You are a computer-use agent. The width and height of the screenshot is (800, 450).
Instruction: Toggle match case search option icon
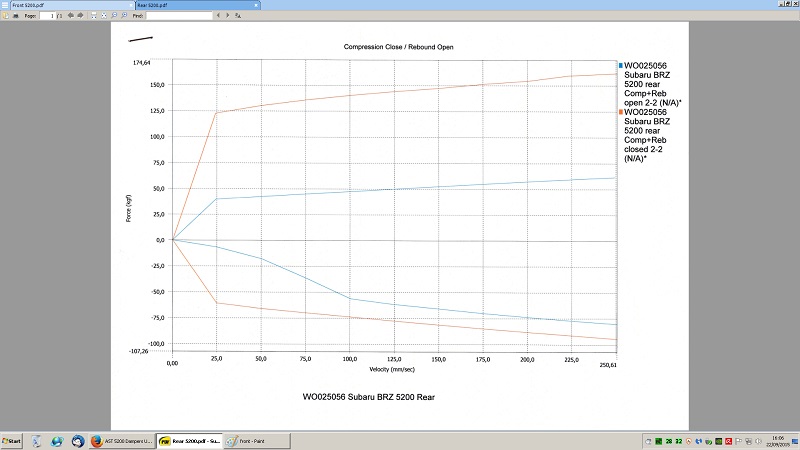tap(237, 16)
